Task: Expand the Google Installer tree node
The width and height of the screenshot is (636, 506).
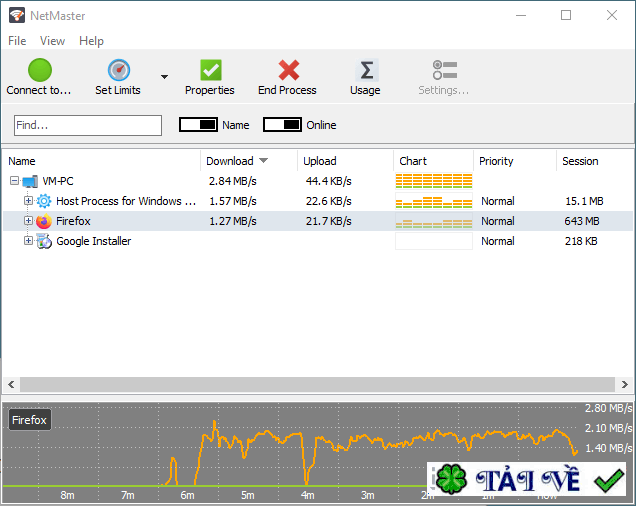Action: 28,241
